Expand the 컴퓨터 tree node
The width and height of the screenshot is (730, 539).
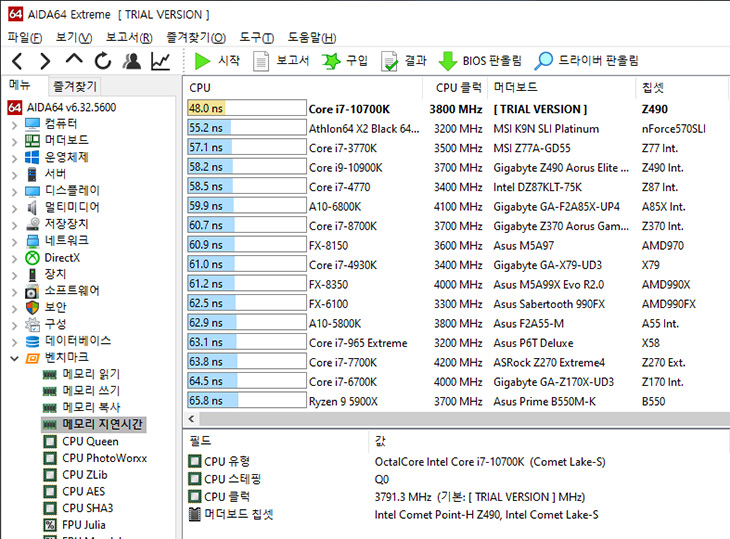tap(14, 125)
